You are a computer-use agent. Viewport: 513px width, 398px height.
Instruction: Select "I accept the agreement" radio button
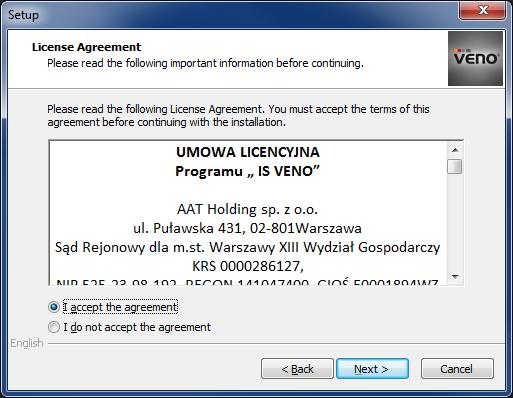tap(54, 307)
